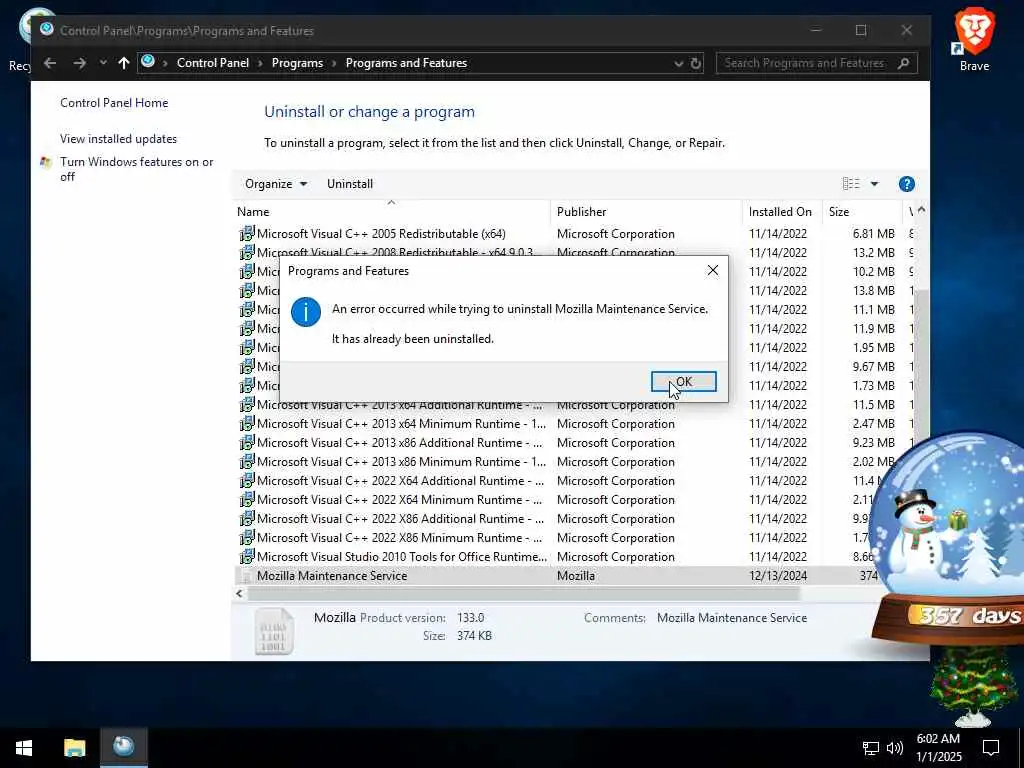
Task: Click the vertical scrollbar up arrow
Action: [x=921, y=210]
